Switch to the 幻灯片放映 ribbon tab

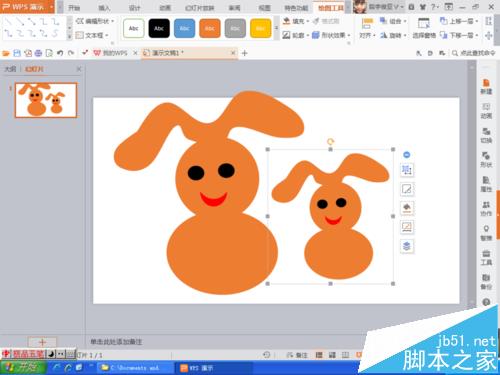point(199,8)
